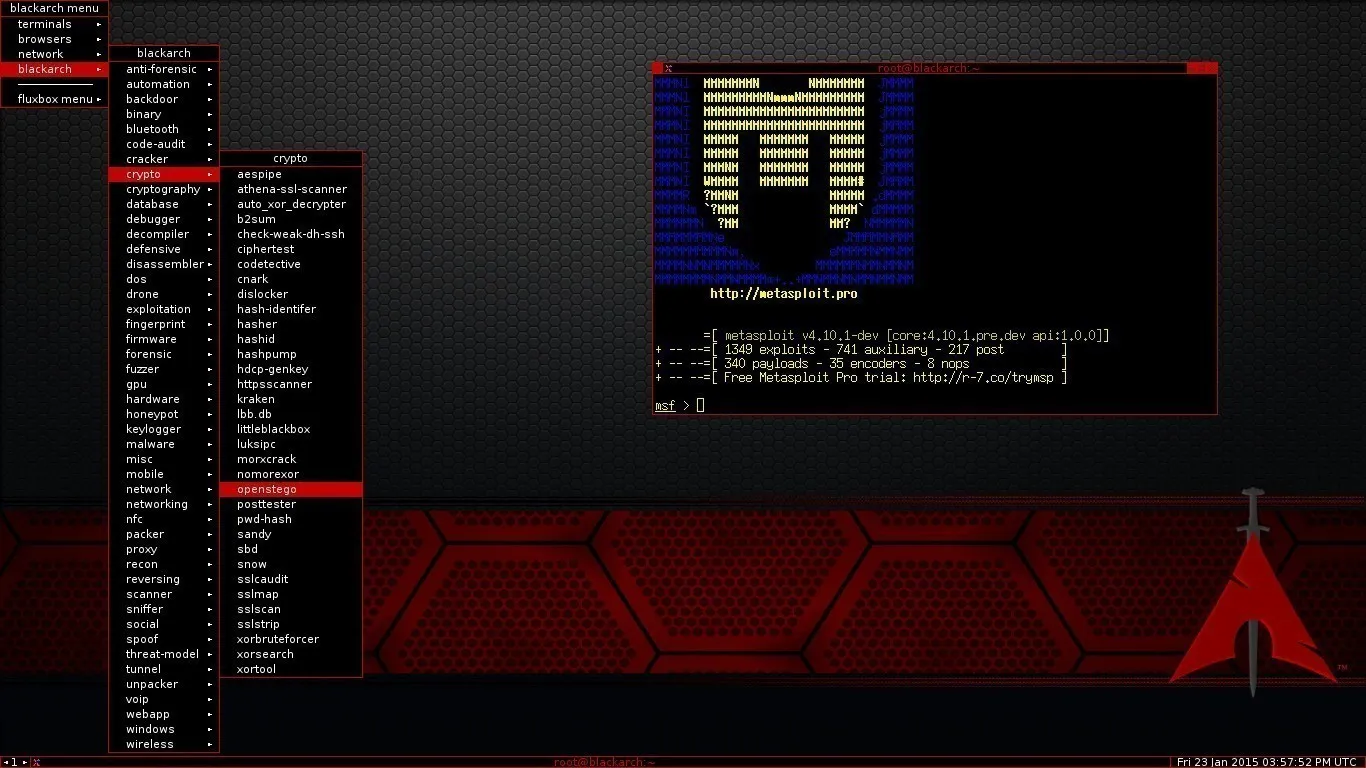
Task: Open the terminals menu
Action: point(43,23)
